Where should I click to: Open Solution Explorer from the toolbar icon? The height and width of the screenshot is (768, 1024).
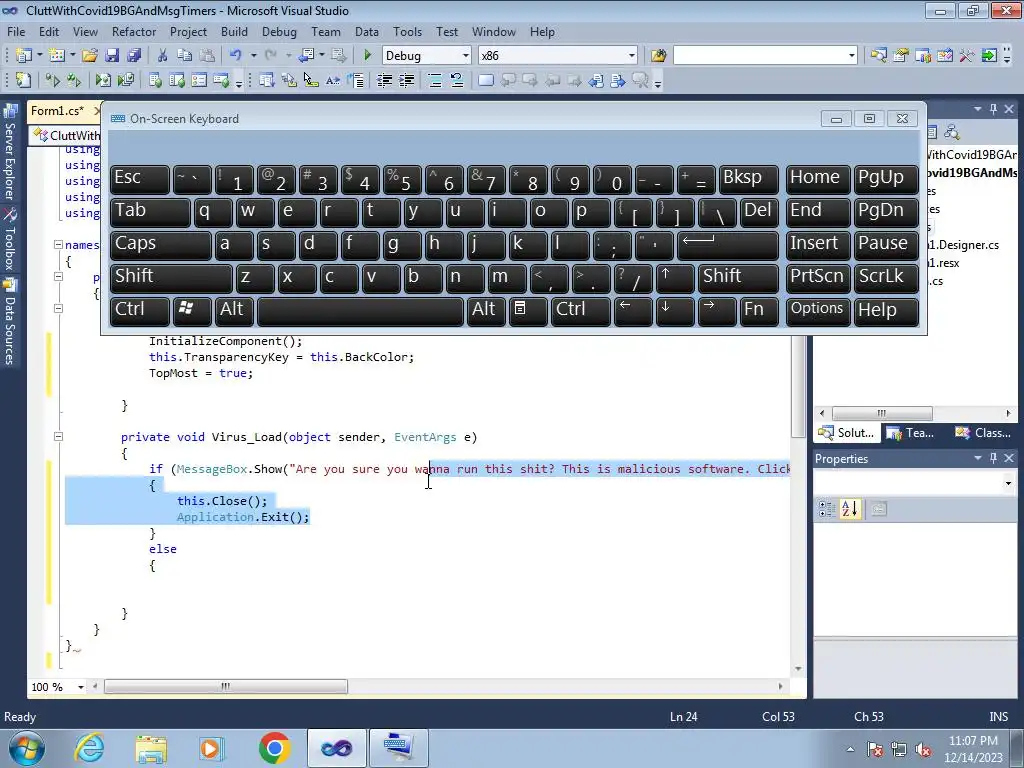pos(878,56)
